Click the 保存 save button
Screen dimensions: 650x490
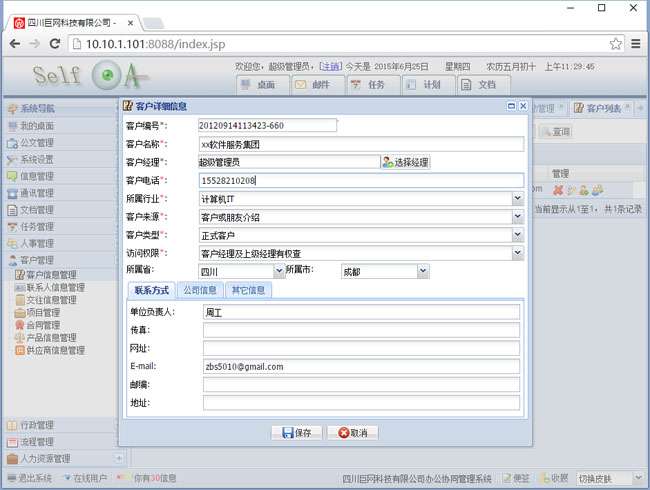[x=297, y=433]
